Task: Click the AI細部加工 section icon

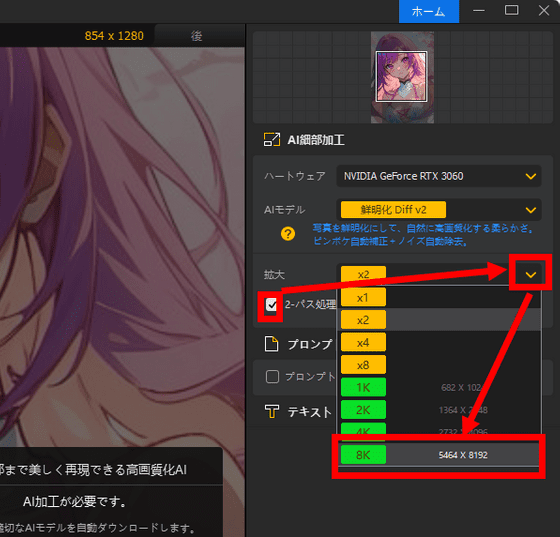Action: (x=272, y=140)
